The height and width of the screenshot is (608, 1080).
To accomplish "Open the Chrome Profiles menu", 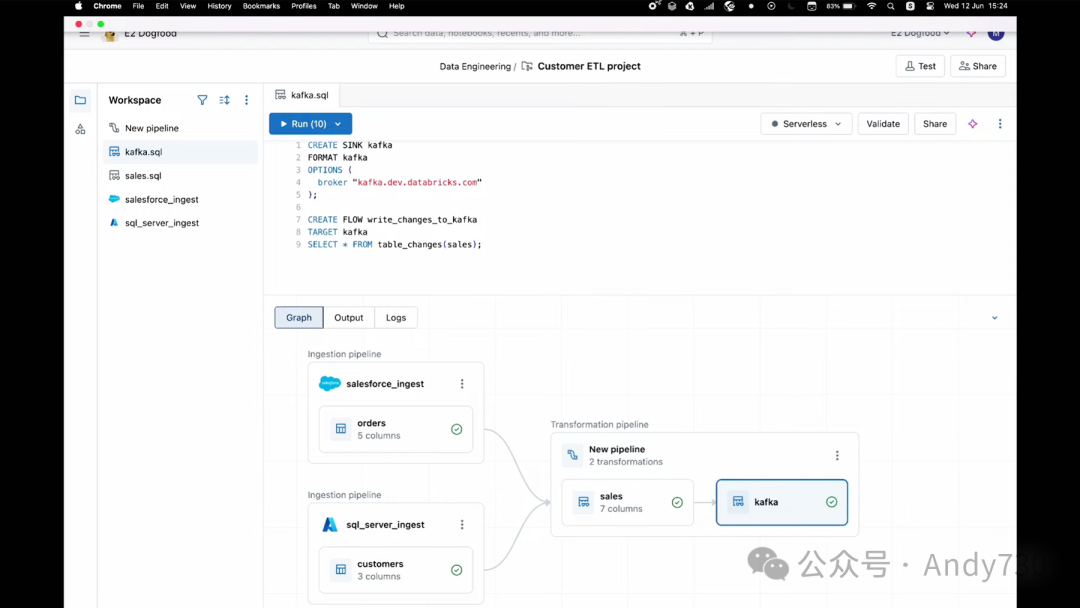I will click(x=304, y=6).
